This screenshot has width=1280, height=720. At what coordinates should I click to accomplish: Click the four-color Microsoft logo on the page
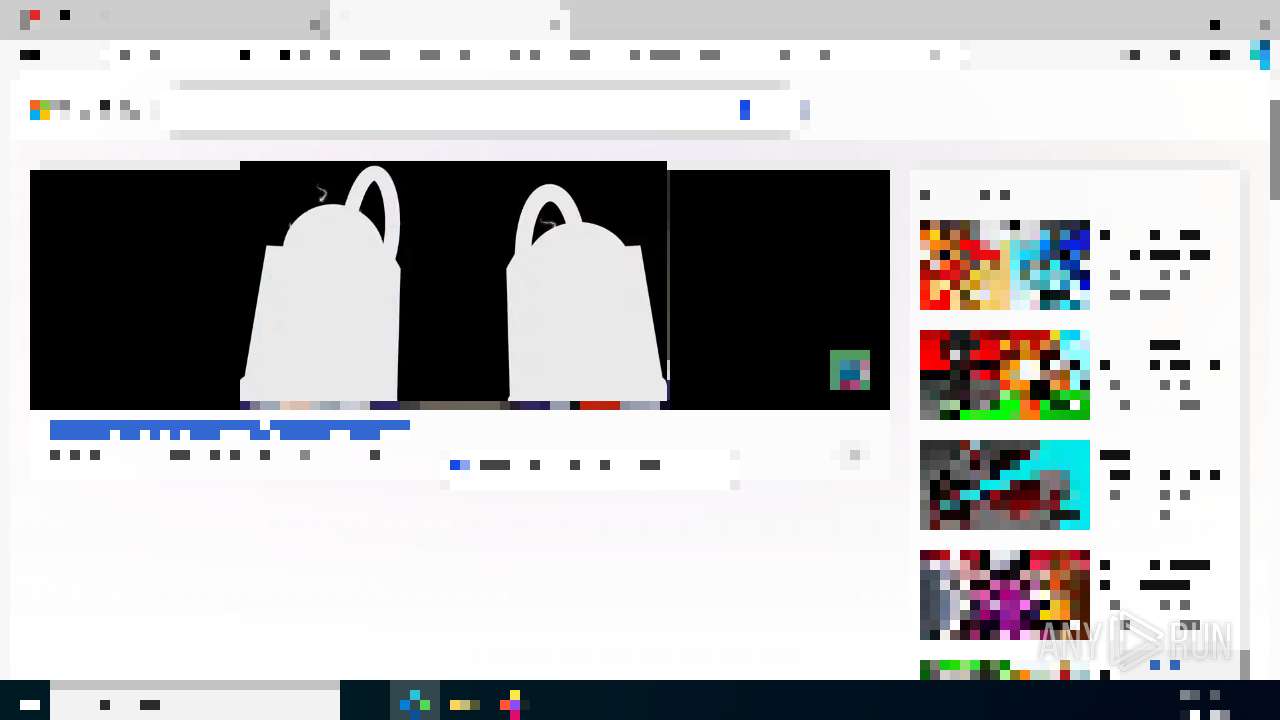tap(40, 110)
